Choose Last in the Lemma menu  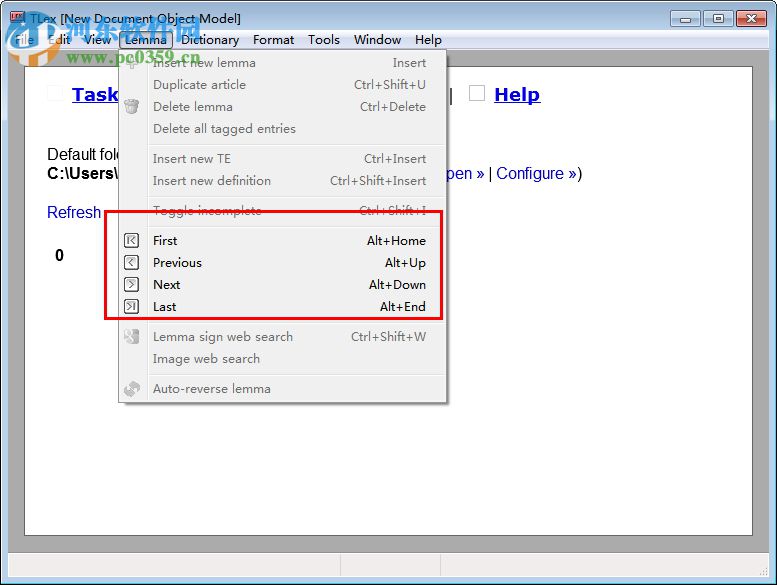282,307
